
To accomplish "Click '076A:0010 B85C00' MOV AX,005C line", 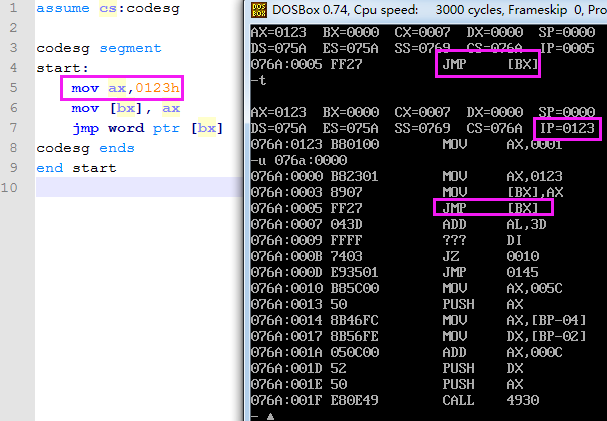I will click(x=407, y=288).
